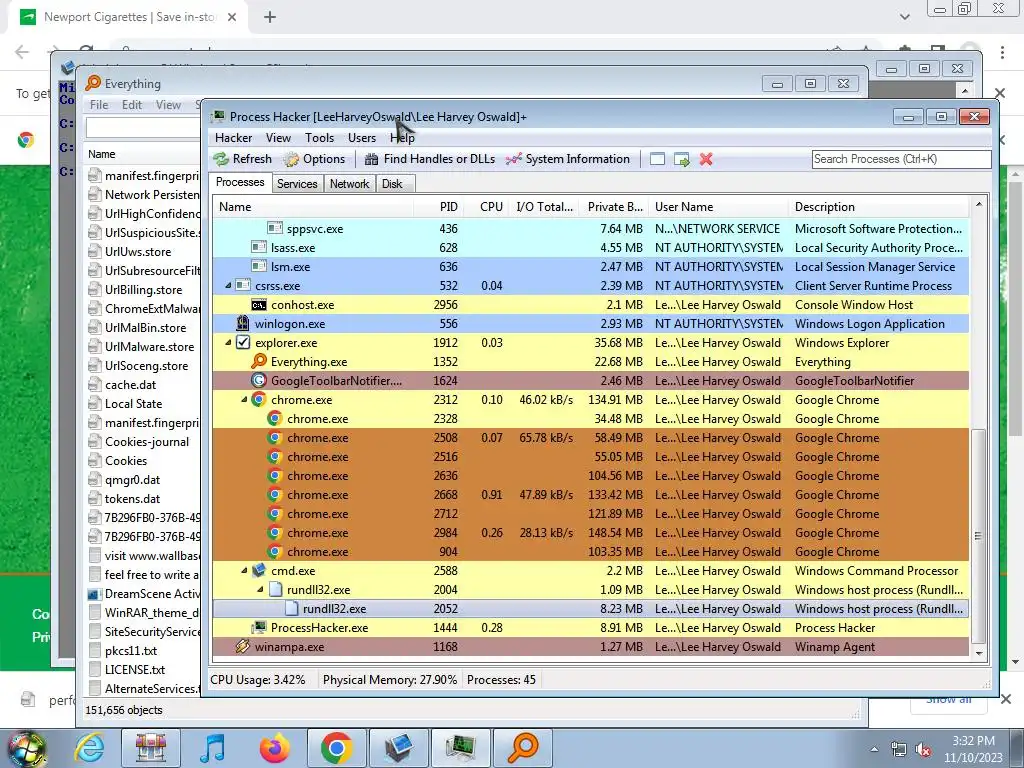Open Everything window File menu

pos(99,104)
